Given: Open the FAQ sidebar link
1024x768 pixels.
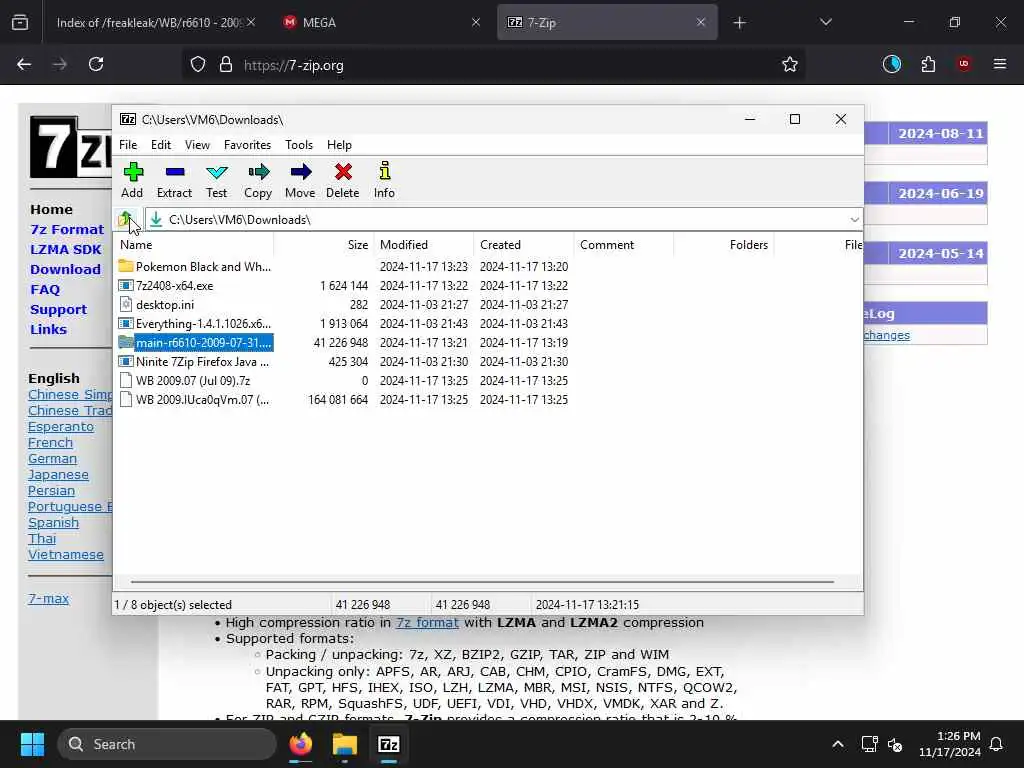Looking at the screenshot, I should [45, 289].
